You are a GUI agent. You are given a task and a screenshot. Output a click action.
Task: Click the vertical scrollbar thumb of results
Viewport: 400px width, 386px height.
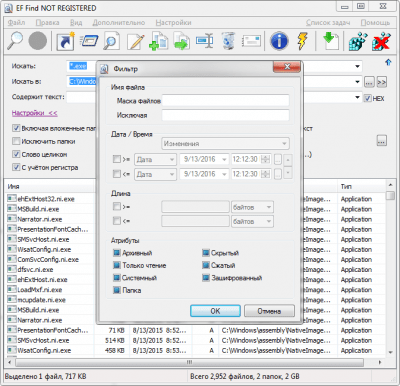click(390, 195)
